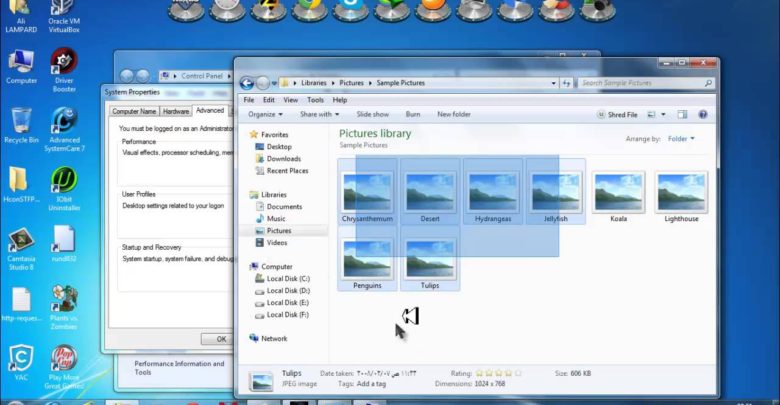Open Arrange by Folder dropdown
The image size is (780, 405).
[681, 139]
